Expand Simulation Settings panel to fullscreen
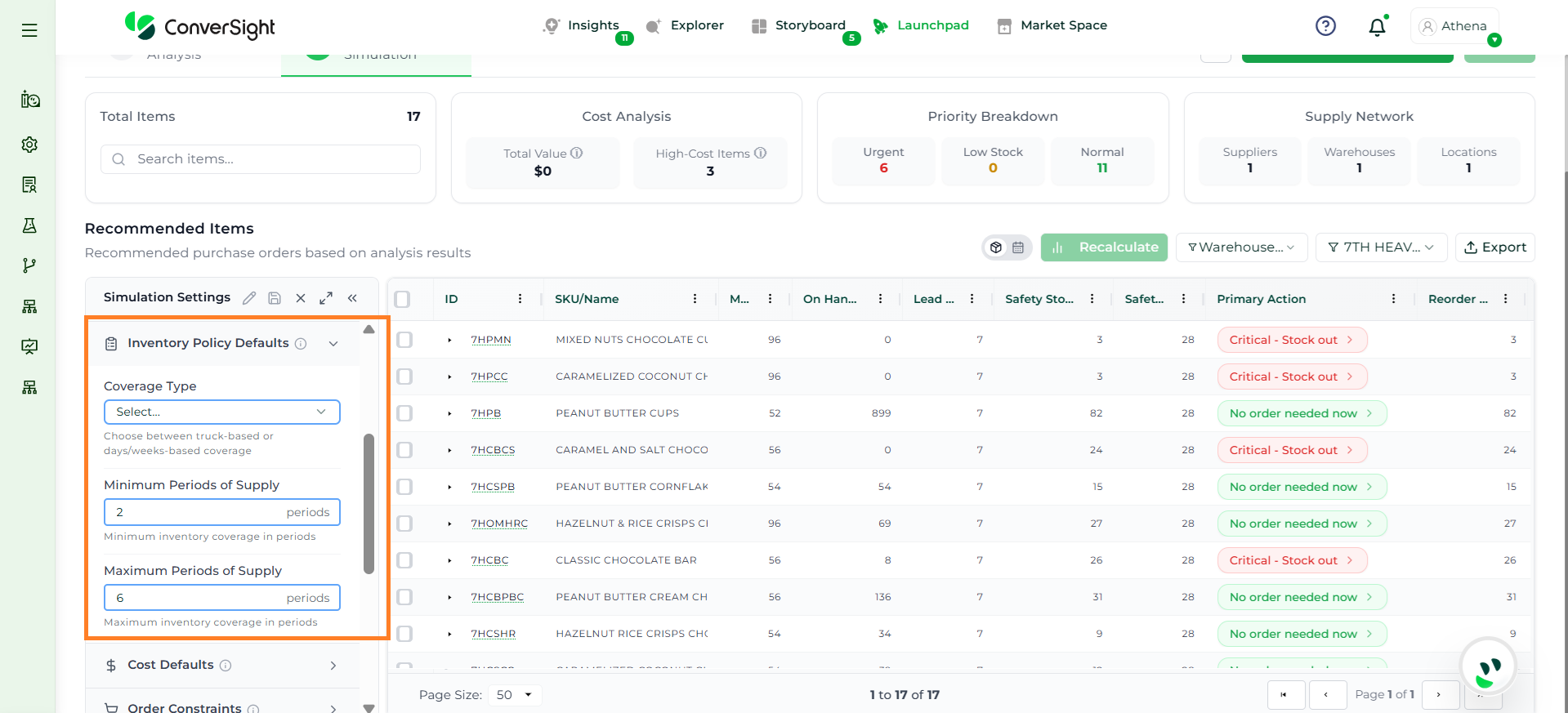 [x=326, y=298]
